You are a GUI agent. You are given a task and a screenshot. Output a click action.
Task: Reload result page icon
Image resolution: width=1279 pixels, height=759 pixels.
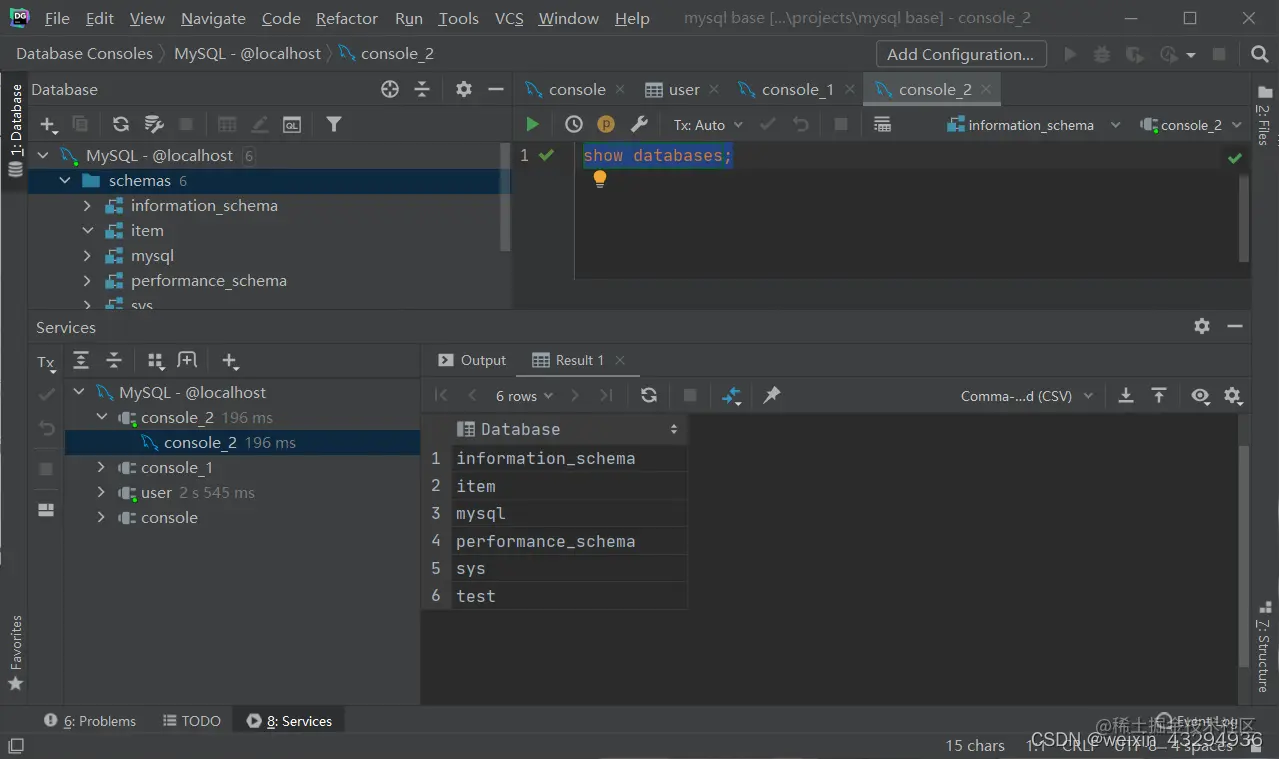point(649,395)
